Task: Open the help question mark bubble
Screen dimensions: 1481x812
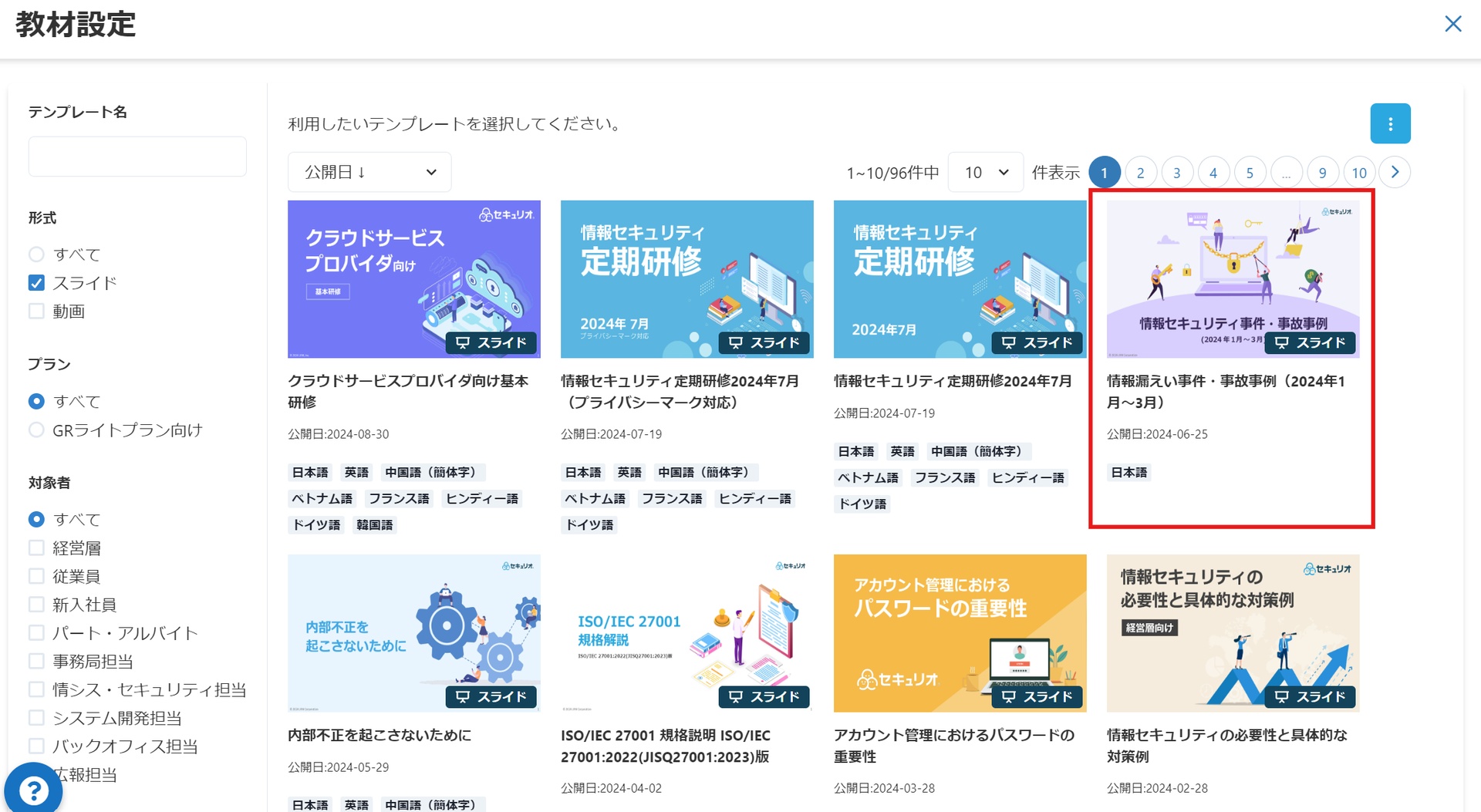Action: 34,790
